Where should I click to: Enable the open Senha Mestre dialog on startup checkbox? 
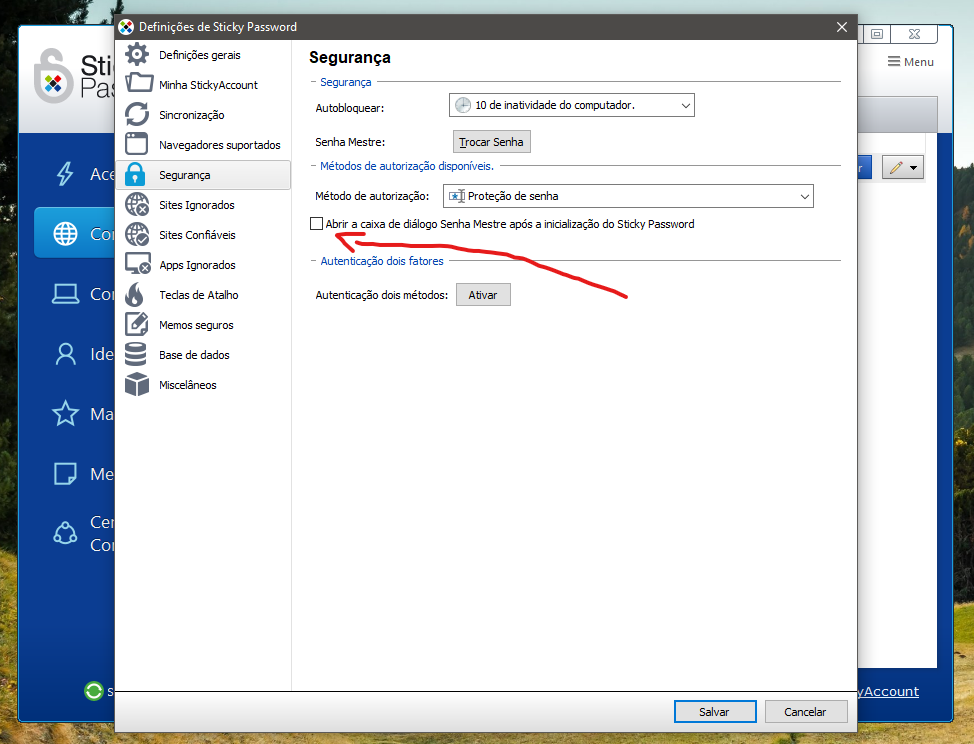point(316,224)
